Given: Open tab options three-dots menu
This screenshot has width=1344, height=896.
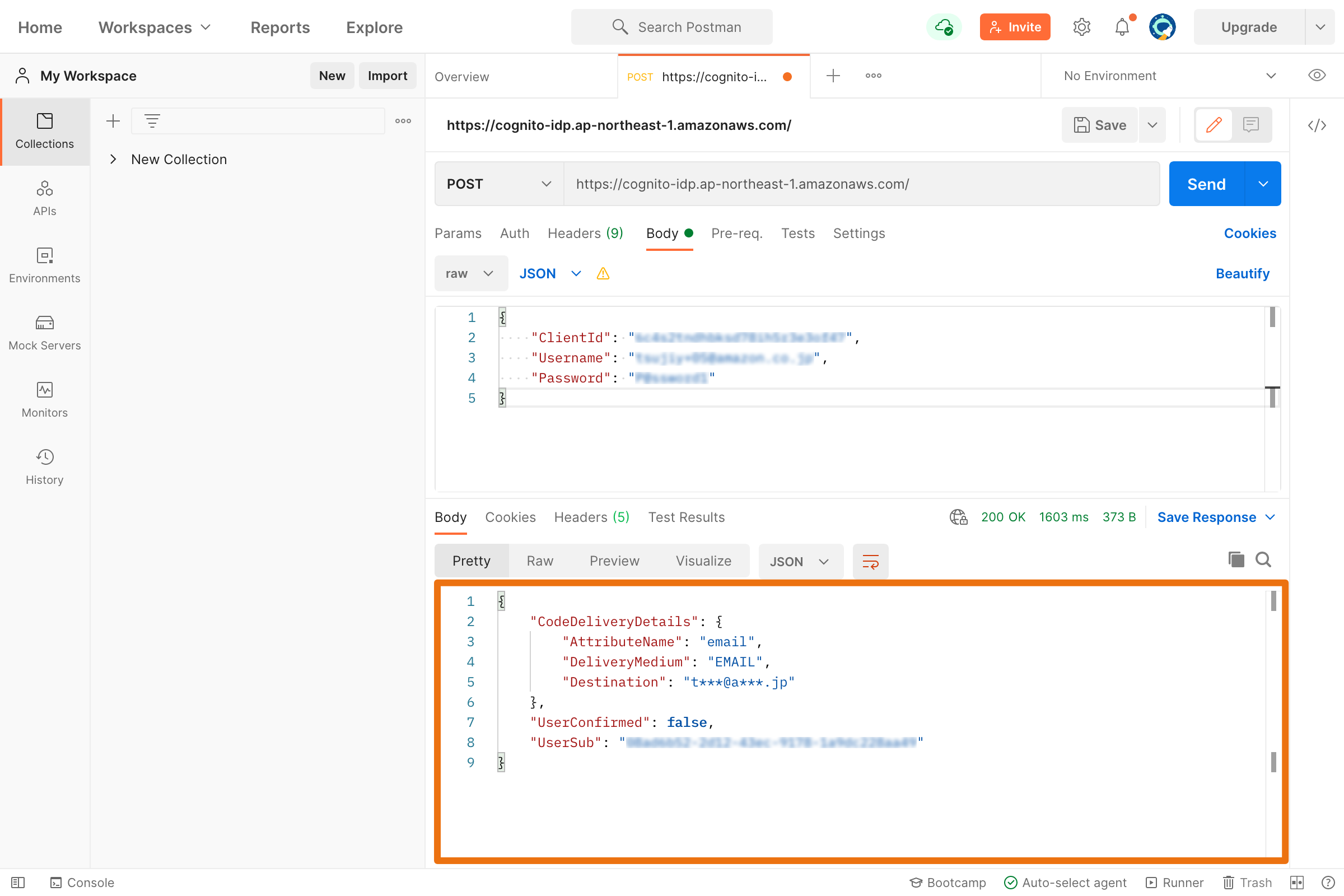Looking at the screenshot, I should coord(873,76).
